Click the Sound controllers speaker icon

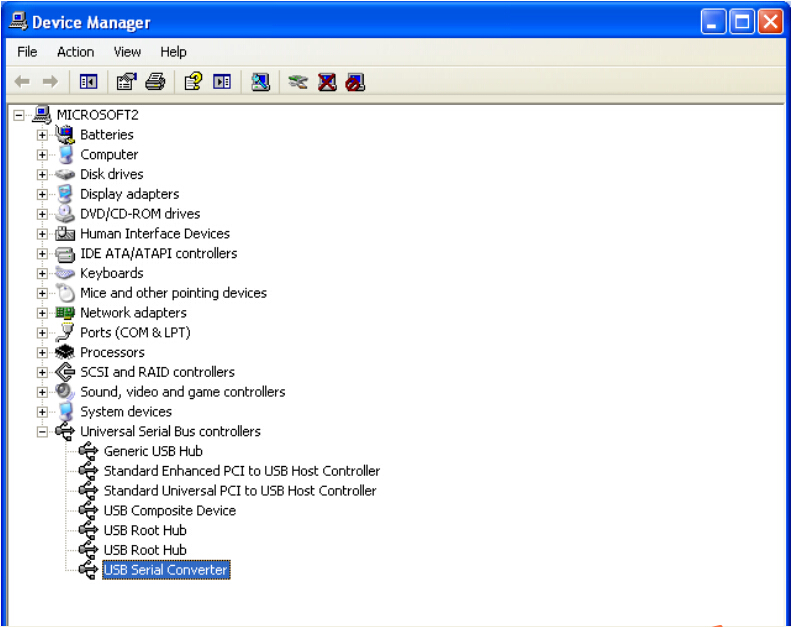(65, 391)
